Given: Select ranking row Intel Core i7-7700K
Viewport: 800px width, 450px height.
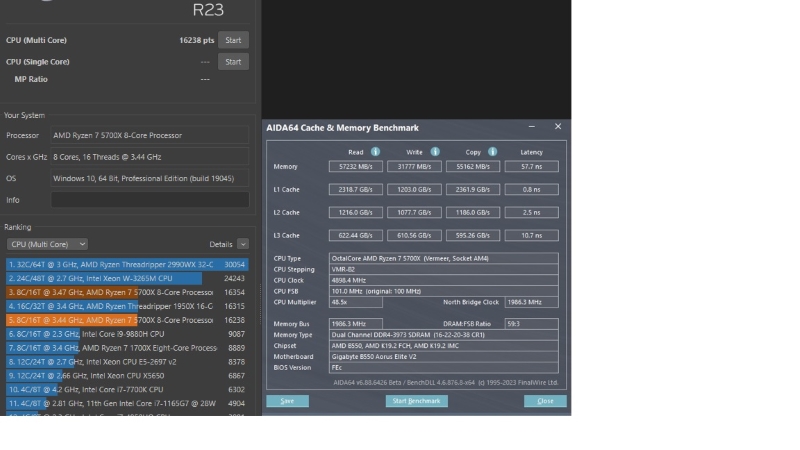Looking at the screenshot, I should tap(127, 389).
